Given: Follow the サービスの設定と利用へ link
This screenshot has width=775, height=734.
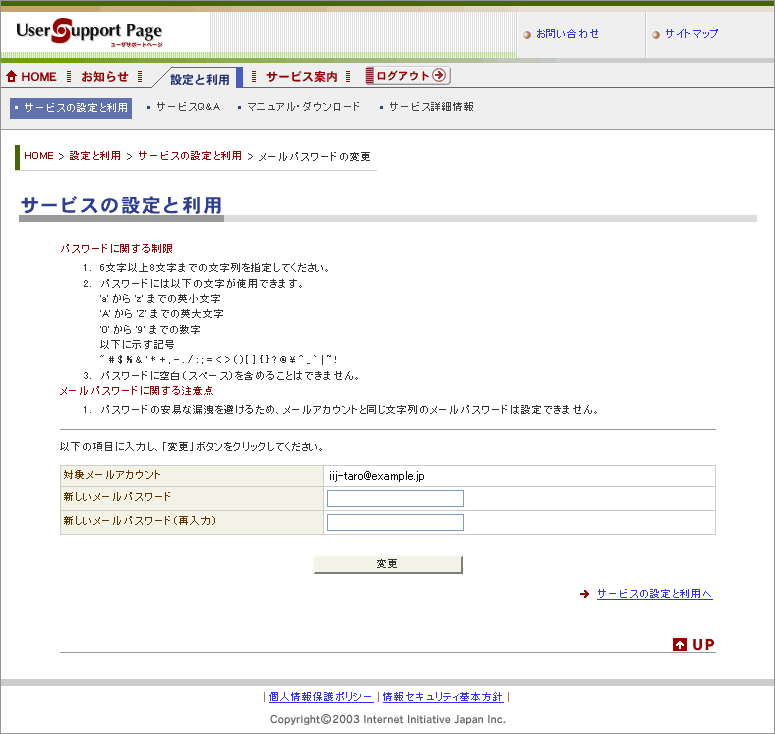Looking at the screenshot, I should (x=654, y=594).
